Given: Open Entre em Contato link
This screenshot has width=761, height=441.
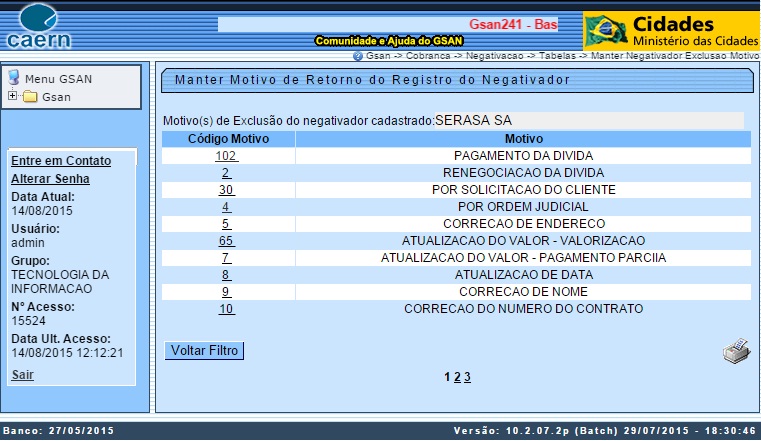Looking at the screenshot, I should (x=60, y=161).
